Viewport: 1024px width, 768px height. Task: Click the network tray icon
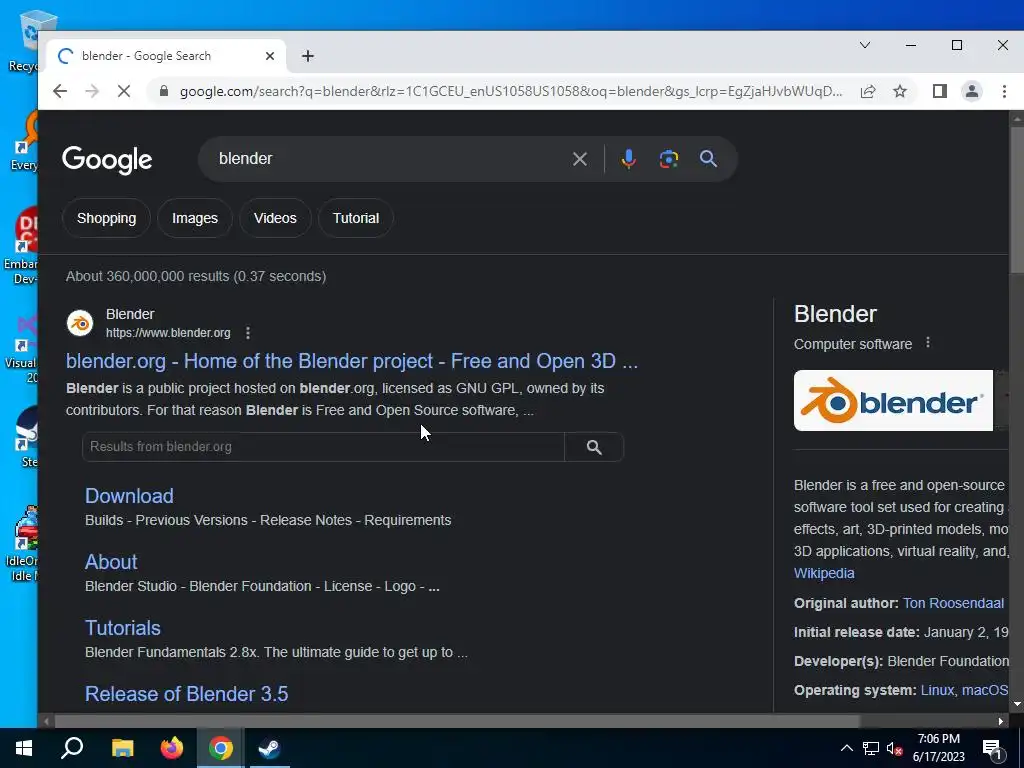(x=871, y=748)
